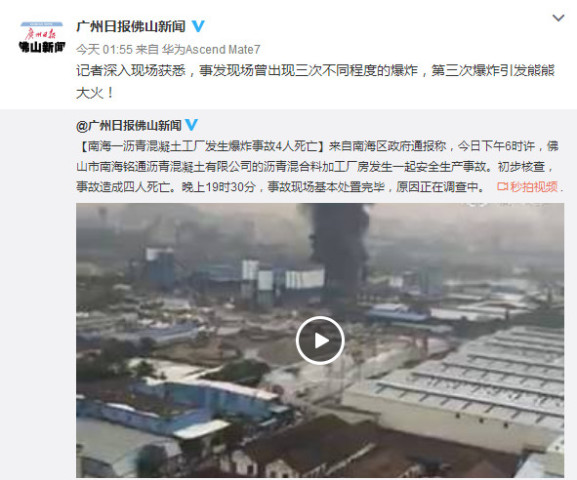The image size is (577, 480).
Task: Open 广州日报佛山新闻 account name at top
Action: click(x=131, y=27)
